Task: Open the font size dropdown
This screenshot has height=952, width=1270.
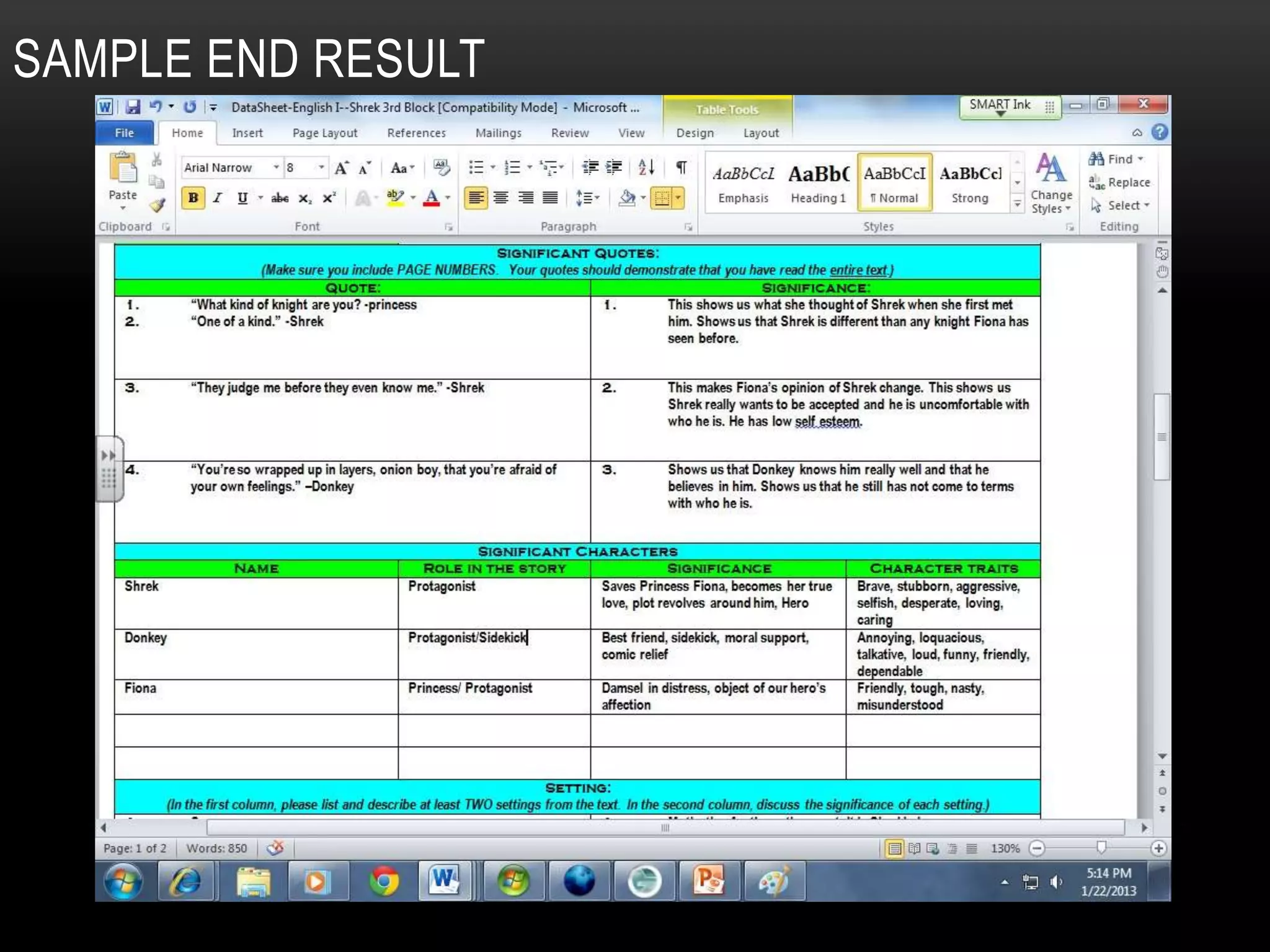Action: [x=321, y=167]
